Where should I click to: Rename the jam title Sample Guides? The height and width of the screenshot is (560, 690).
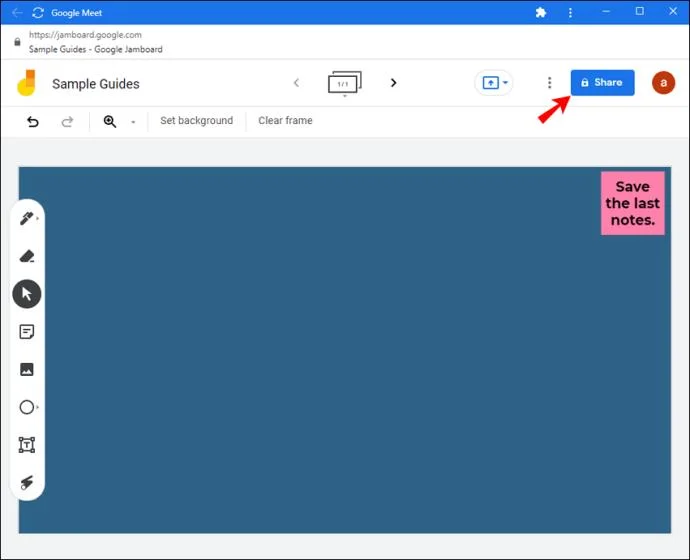(x=96, y=84)
